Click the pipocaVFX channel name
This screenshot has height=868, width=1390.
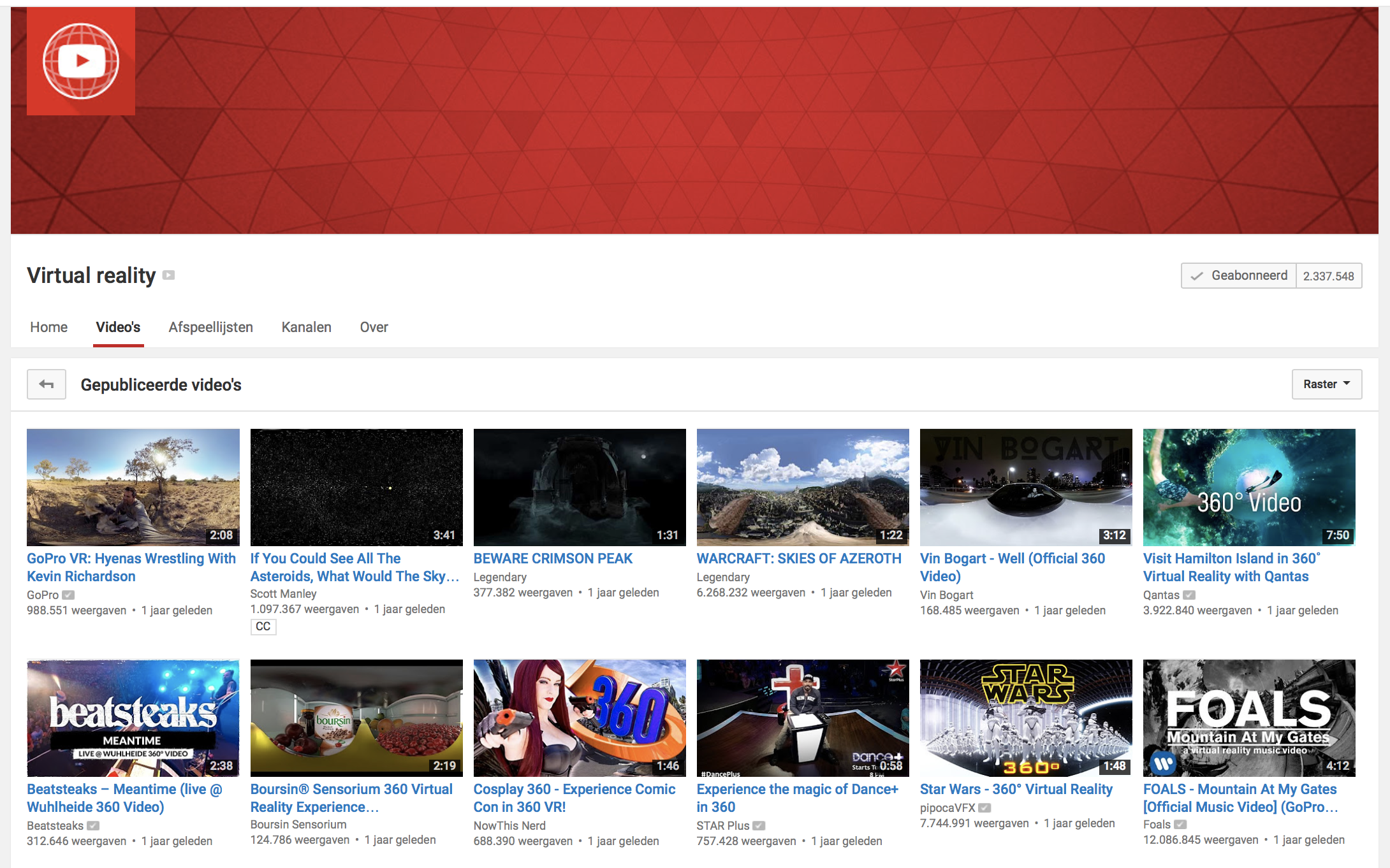point(947,807)
